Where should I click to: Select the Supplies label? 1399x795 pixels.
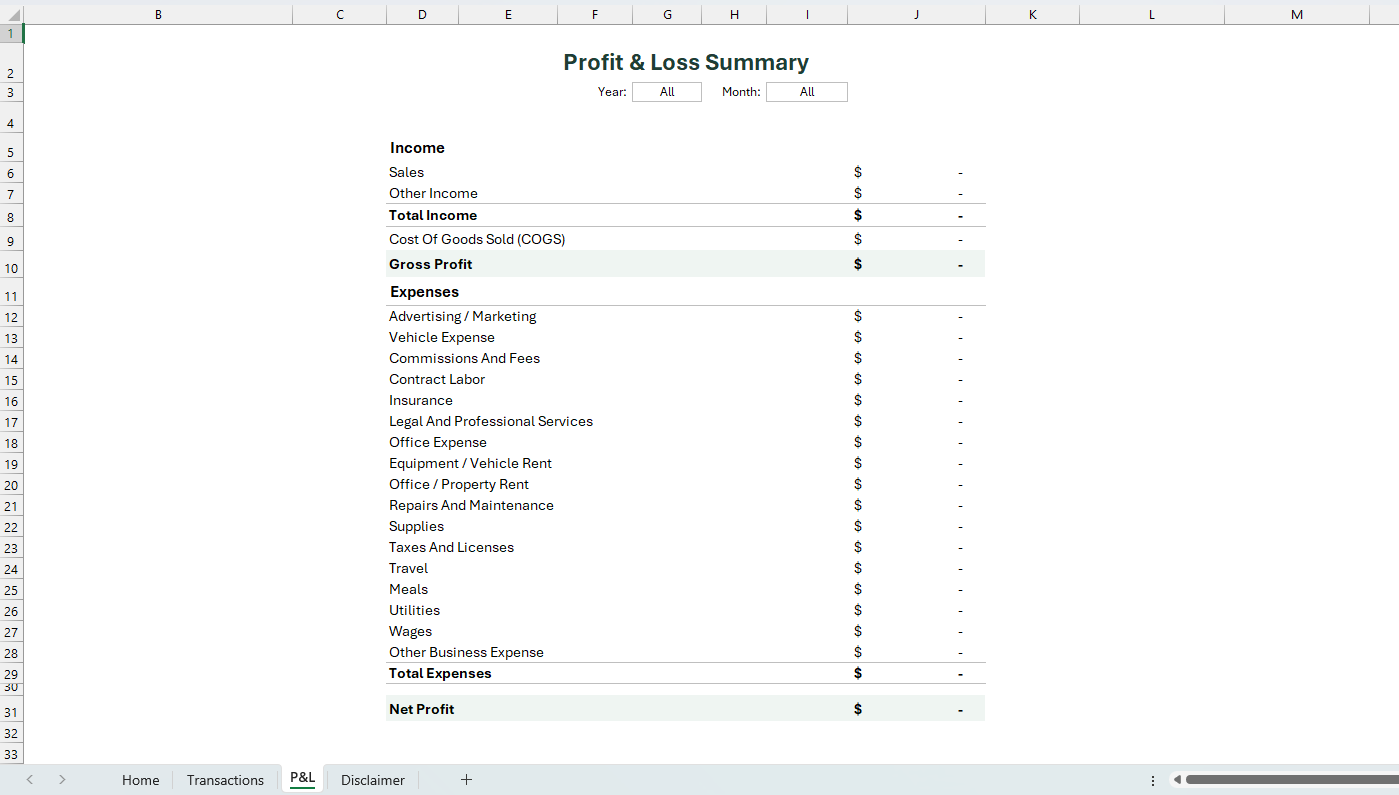coord(416,526)
